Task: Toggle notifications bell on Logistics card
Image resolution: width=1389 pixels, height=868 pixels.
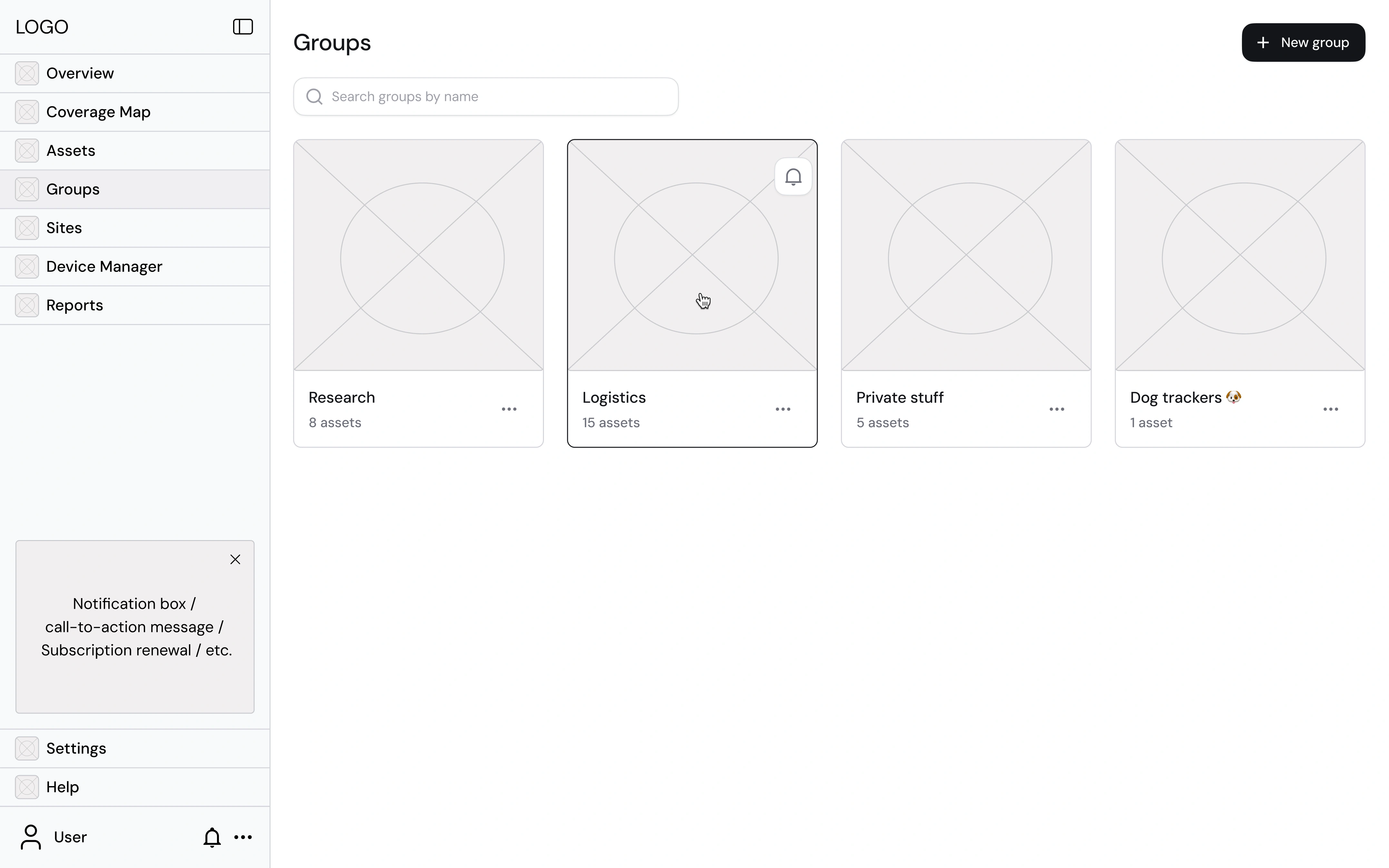Action: tap(793, 176)
